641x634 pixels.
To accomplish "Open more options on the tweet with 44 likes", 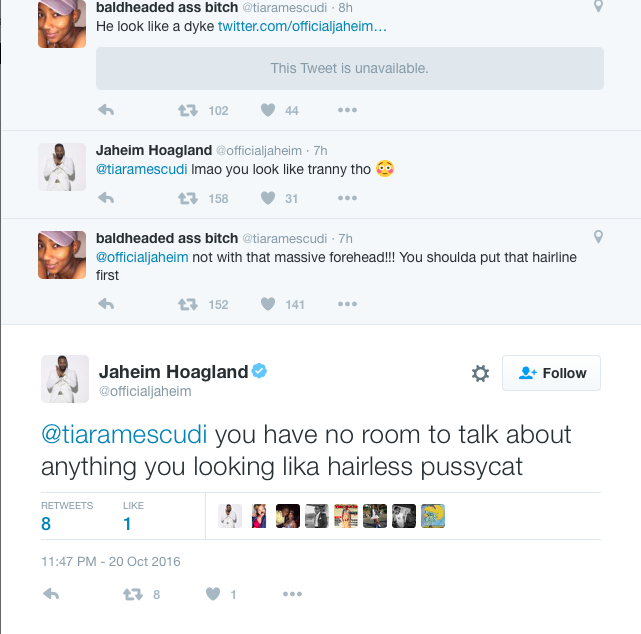I will point(347,110).
